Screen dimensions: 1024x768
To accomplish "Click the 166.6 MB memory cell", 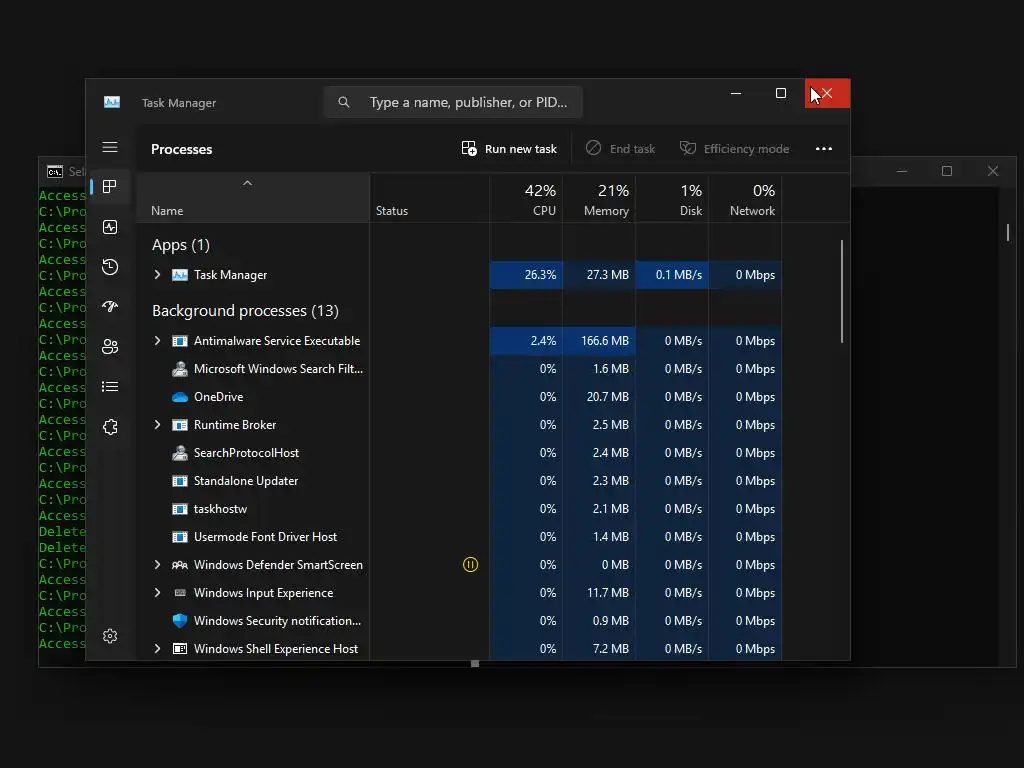I will pos(599,341).
